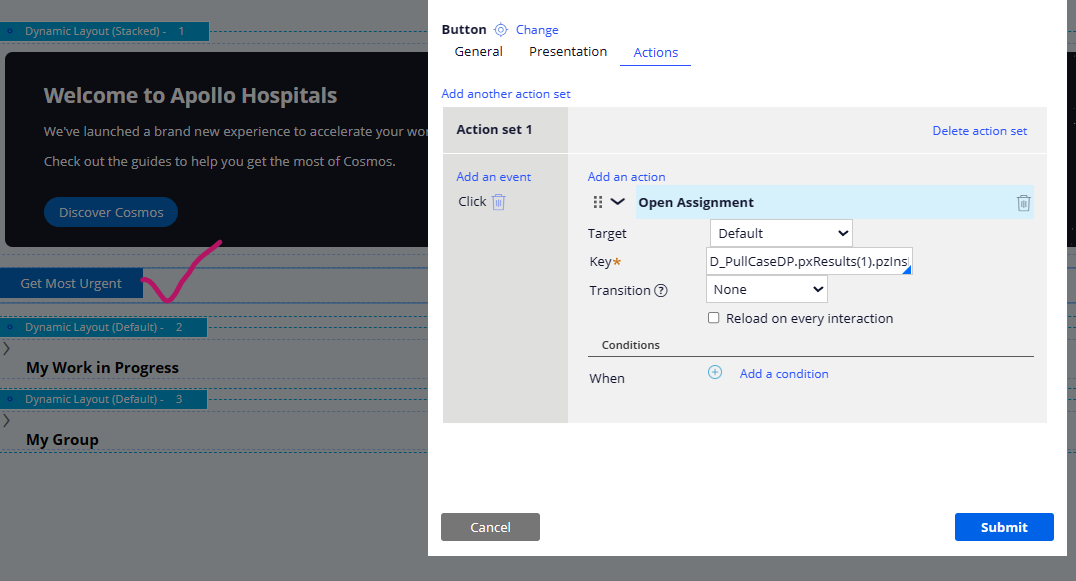Submit the button action configuration
Screen dimensions: 1076x581
point(1003,527)
